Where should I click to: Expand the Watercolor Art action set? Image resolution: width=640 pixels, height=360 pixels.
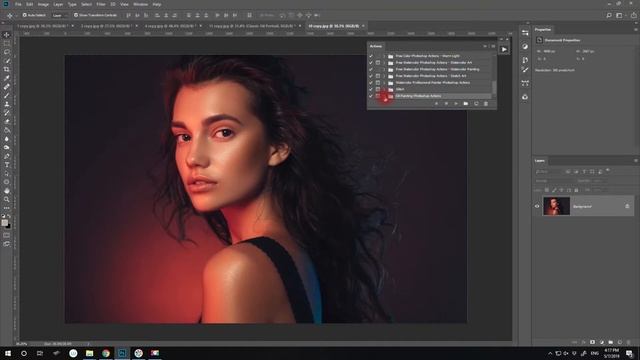(x=384, y=62)
